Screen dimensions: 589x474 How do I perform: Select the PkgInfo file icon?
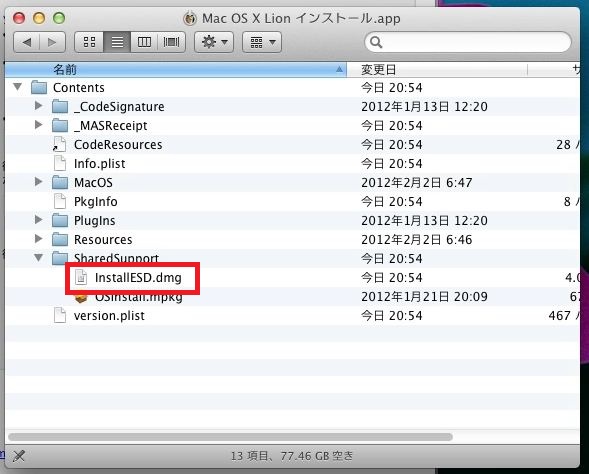click(60, 201)
